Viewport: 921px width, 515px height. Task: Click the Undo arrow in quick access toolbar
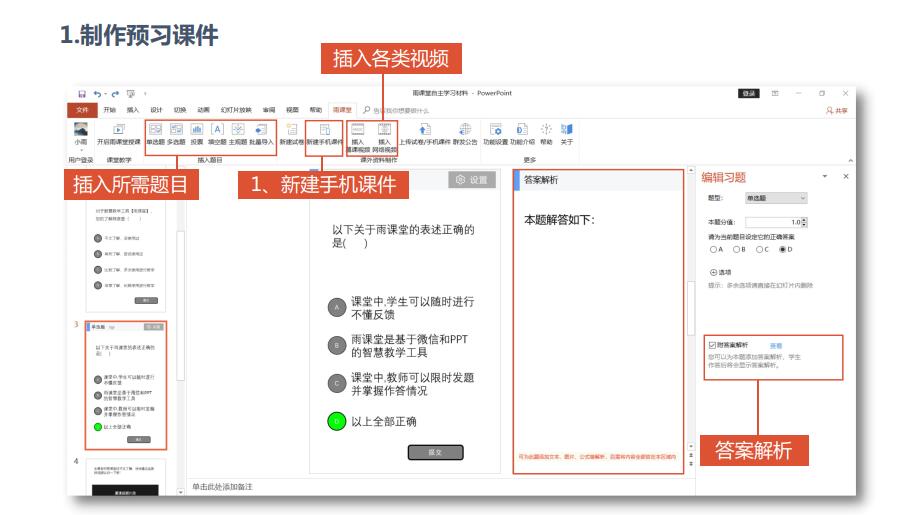click(97, 94)
